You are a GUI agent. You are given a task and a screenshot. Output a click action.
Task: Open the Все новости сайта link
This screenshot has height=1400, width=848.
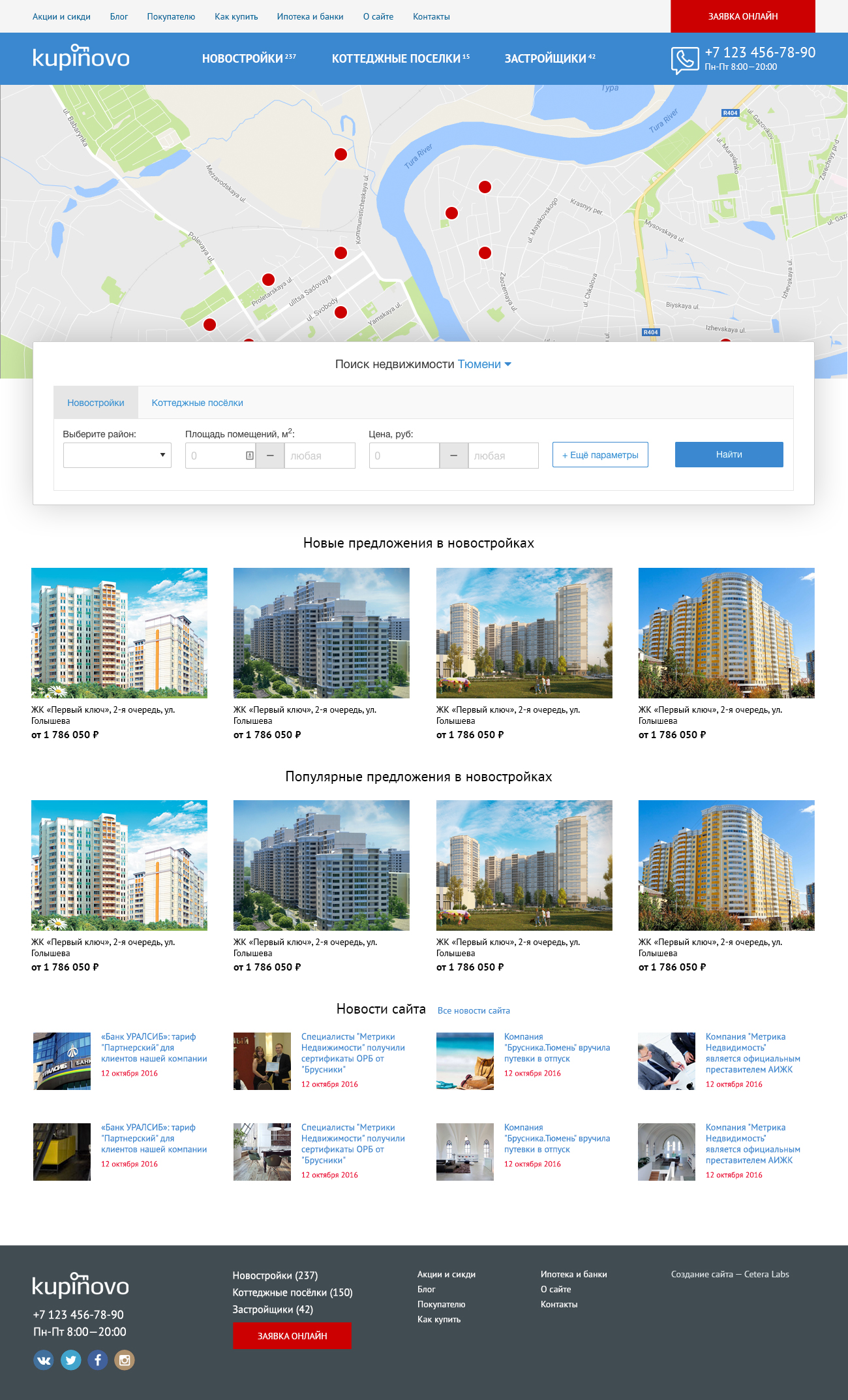pyautogui.click(x=474, y=1010)
